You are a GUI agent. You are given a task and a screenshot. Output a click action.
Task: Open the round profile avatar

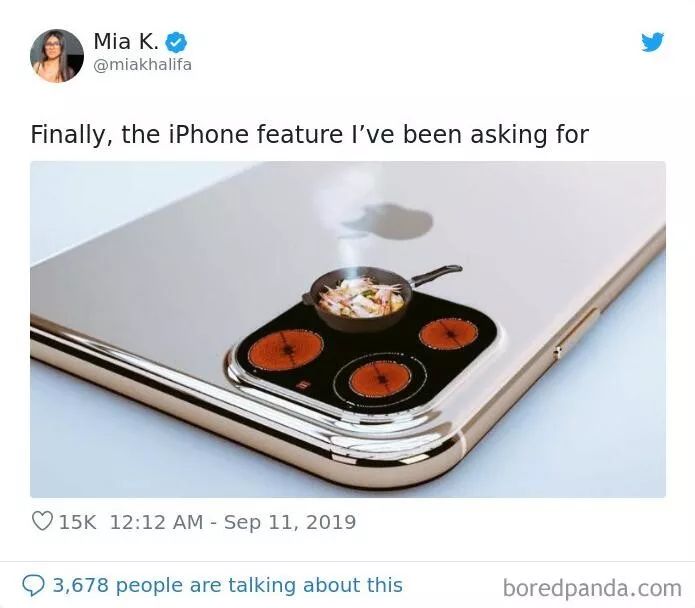coord(57,56)
